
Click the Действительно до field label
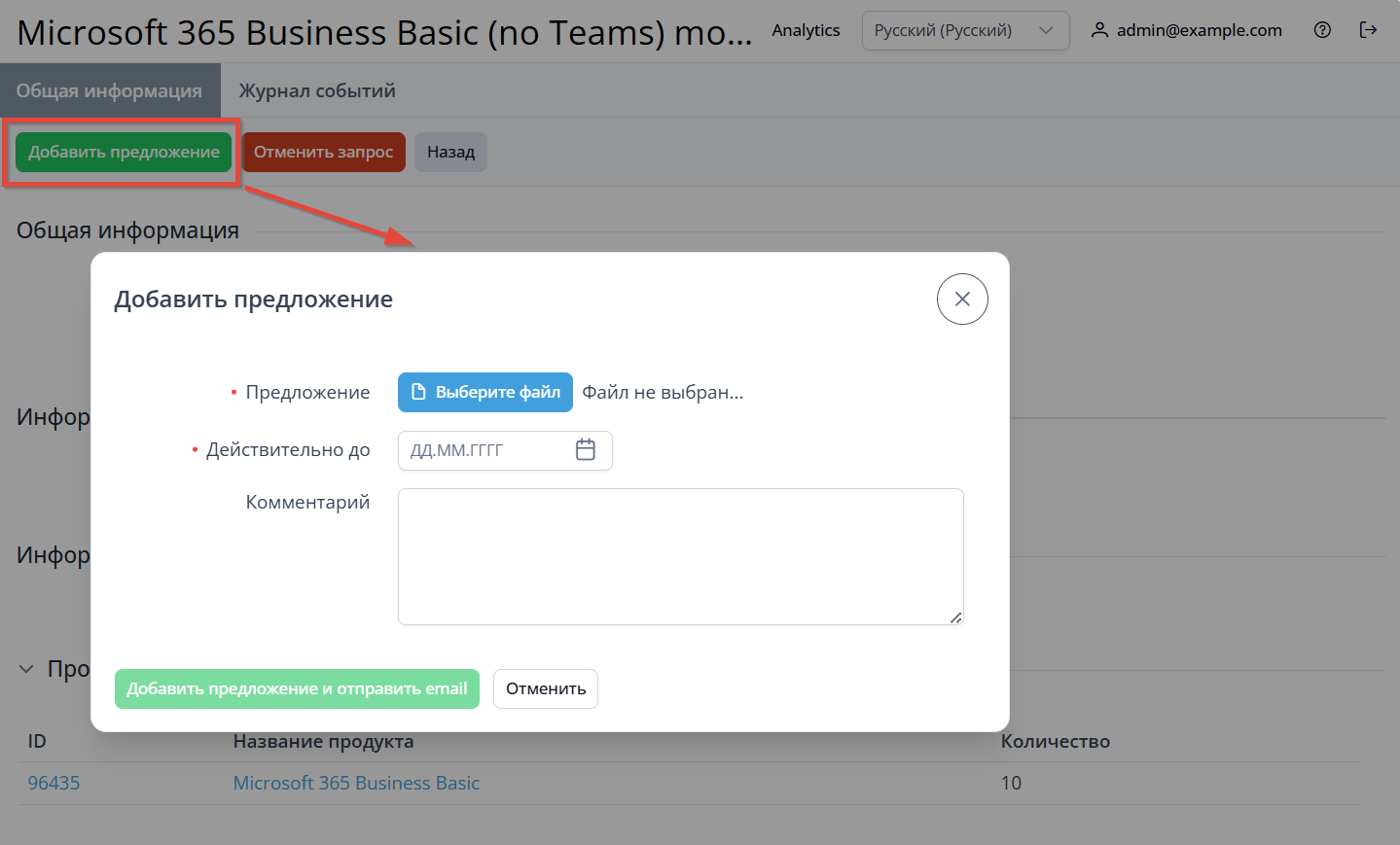288,449
